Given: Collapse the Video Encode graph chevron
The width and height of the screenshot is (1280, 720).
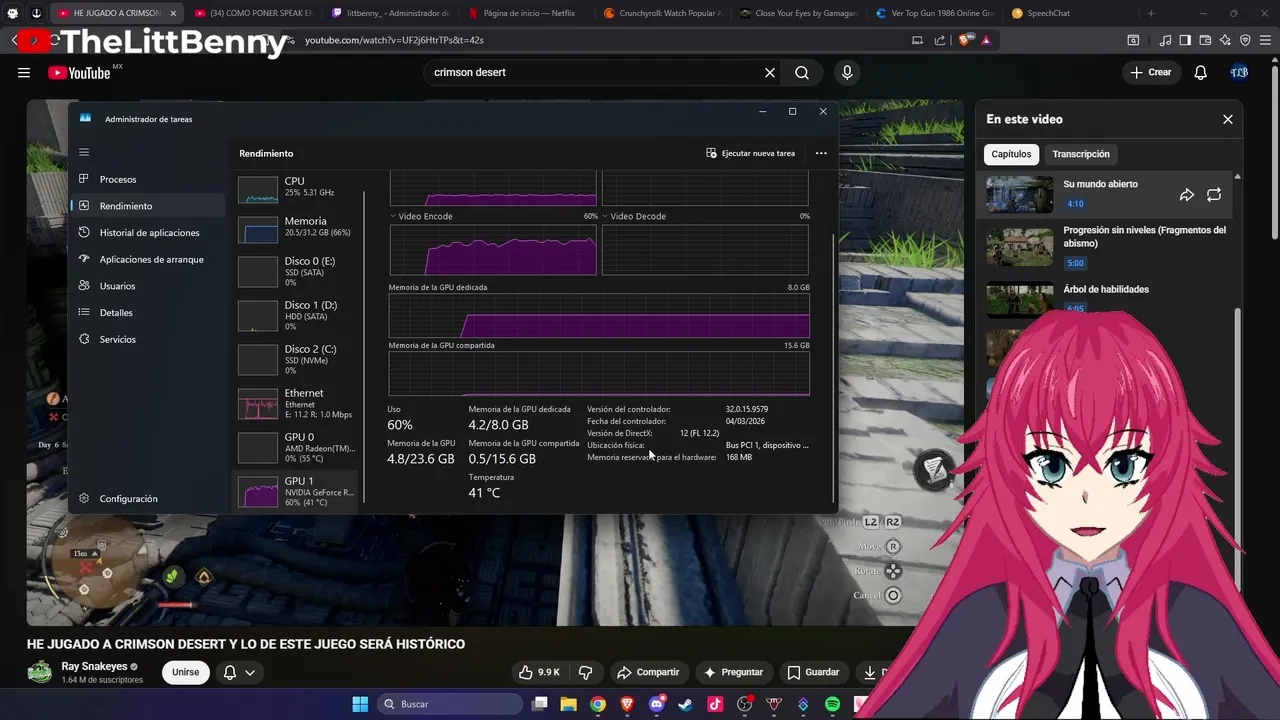Looking at the screenshot, I should click(393, 216).
